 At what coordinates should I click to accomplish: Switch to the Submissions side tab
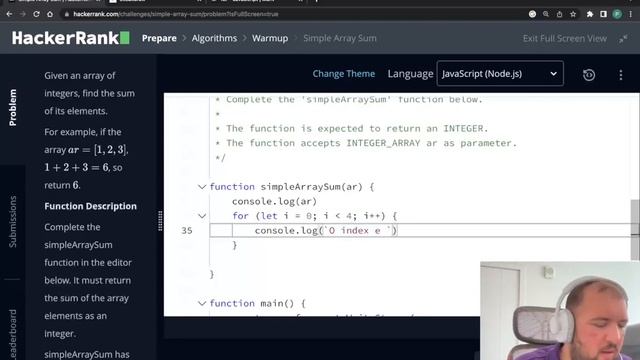tap(13, 222)
